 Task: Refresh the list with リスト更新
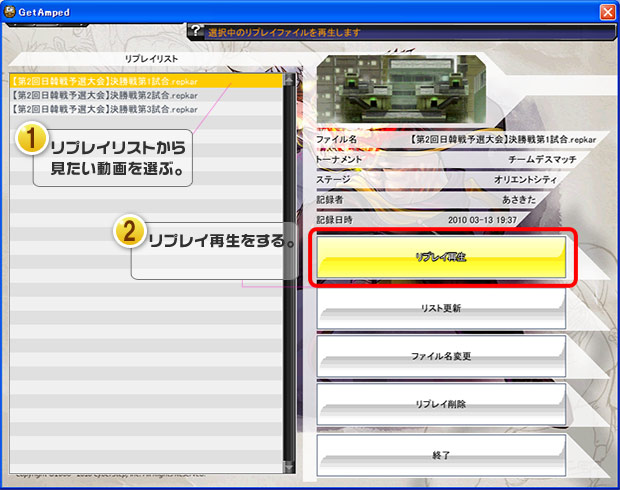click(441, 309)
